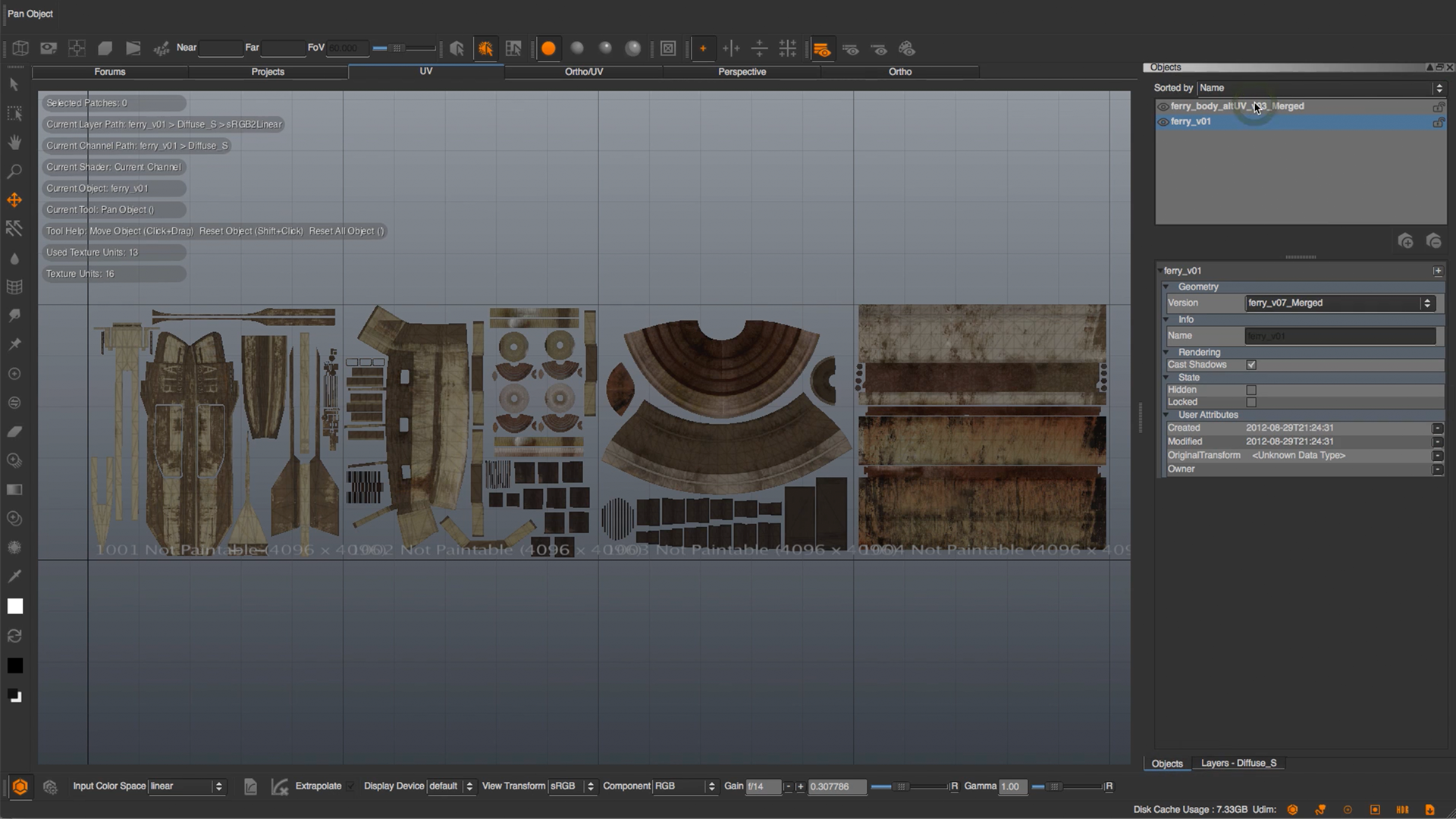Collapse the User Attributes section

[1166, 416]
